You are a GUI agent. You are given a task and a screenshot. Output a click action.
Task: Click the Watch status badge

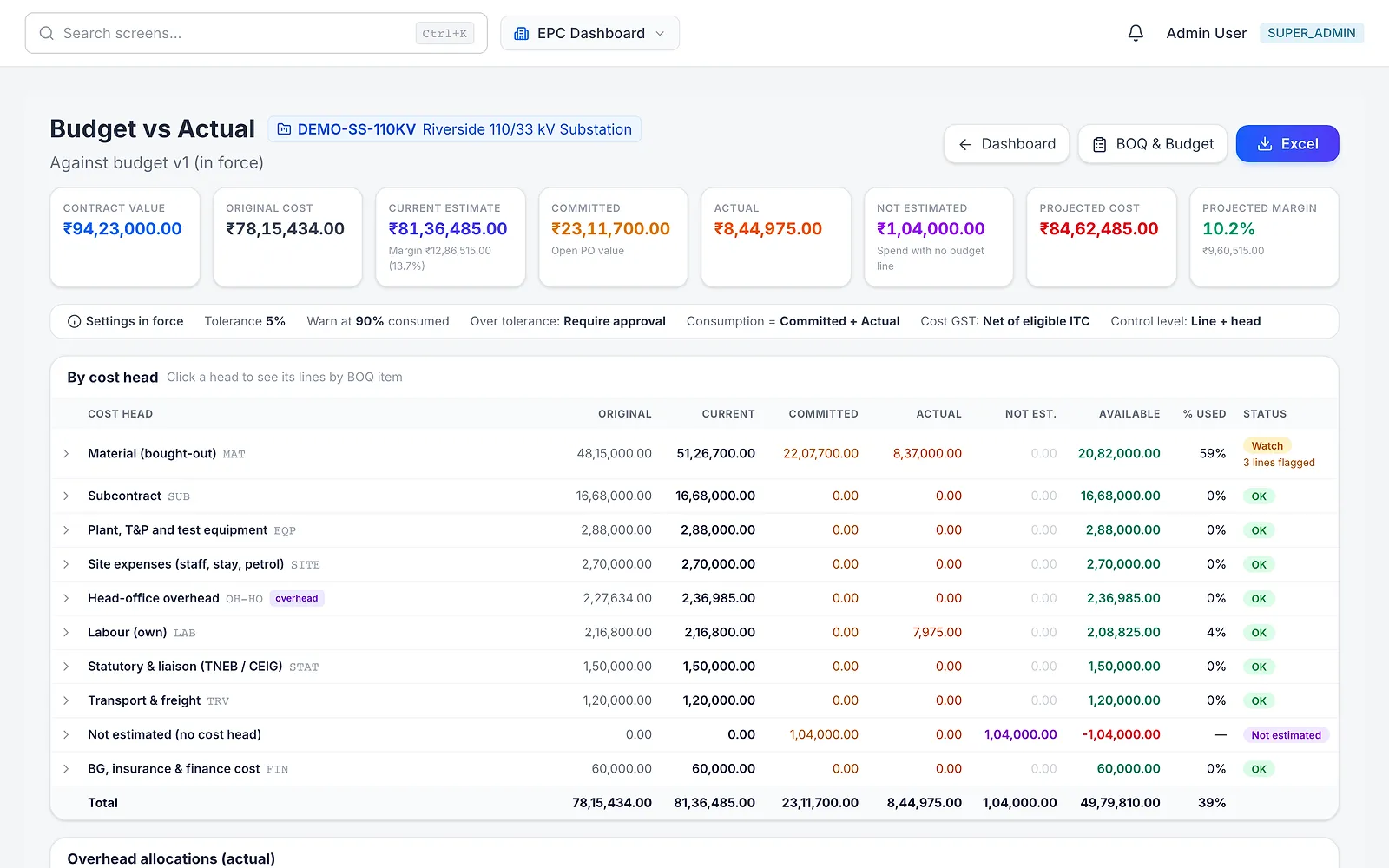[x=1267, y=446]
